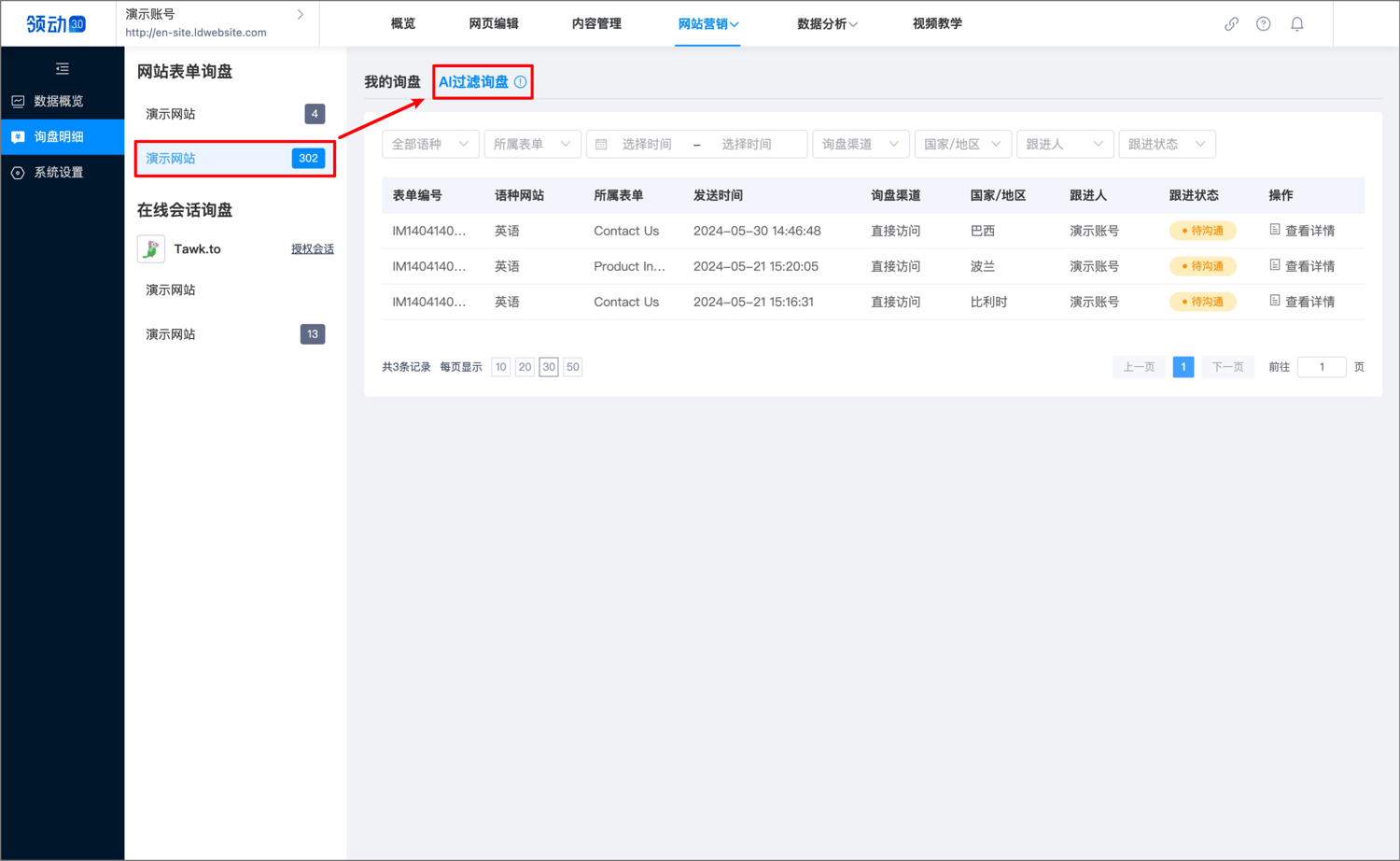
Task: Click the link icon in top bar
Action: pyautogui.click(x=1231, y=24)
